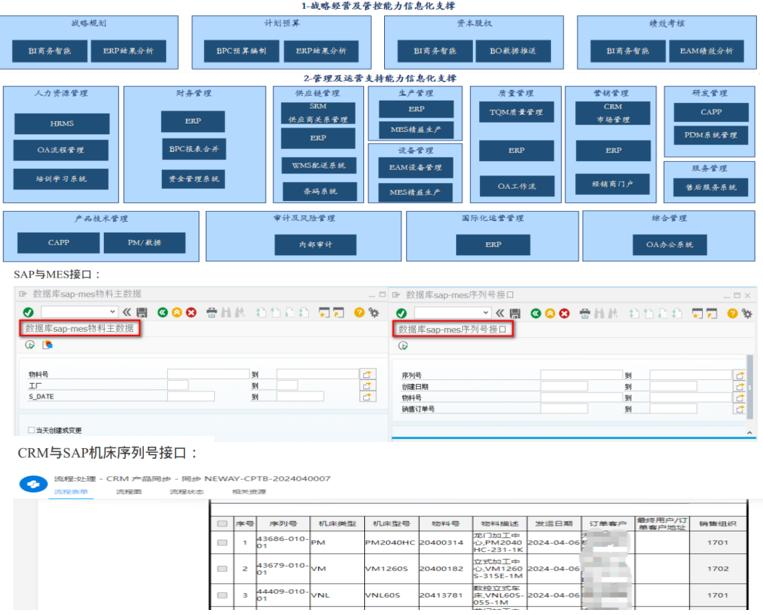Click the help question icon in 物料主数据 toolbar
763x615 pixels.
coord(359,313)
